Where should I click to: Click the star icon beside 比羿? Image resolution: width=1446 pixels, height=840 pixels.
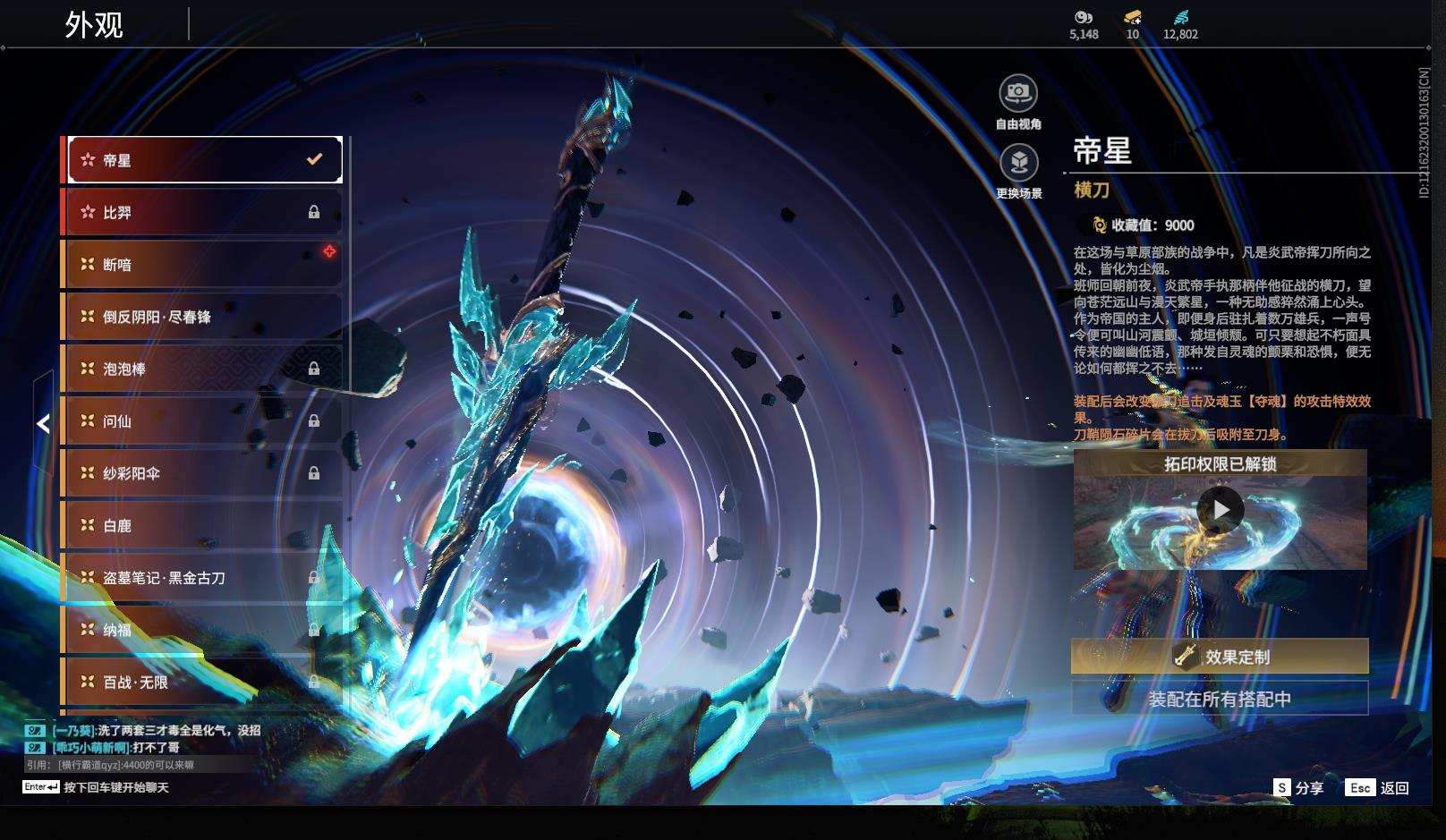88,212
